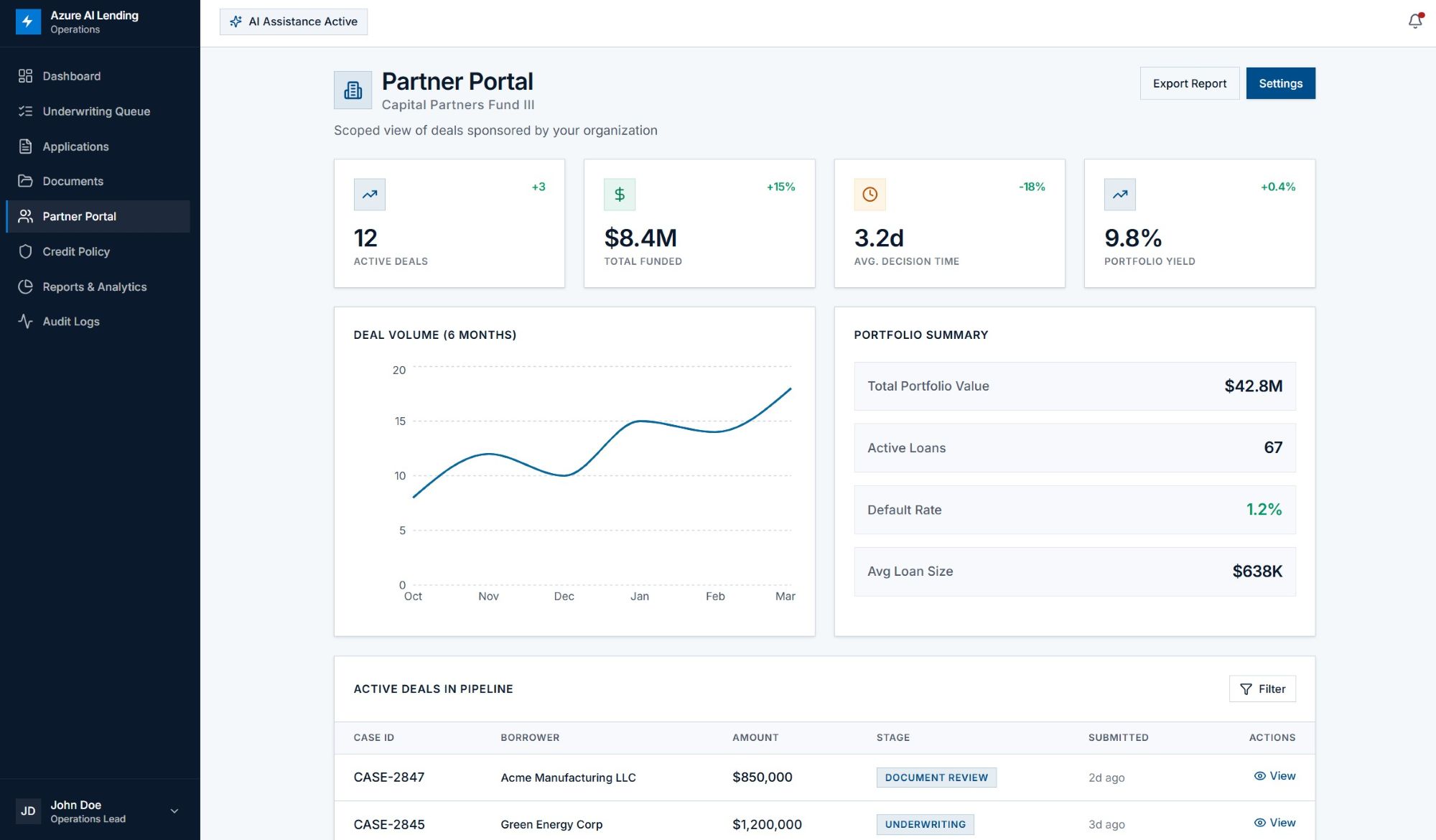Open the Applications page
The image size is (1436, 840).
[98, 146]
